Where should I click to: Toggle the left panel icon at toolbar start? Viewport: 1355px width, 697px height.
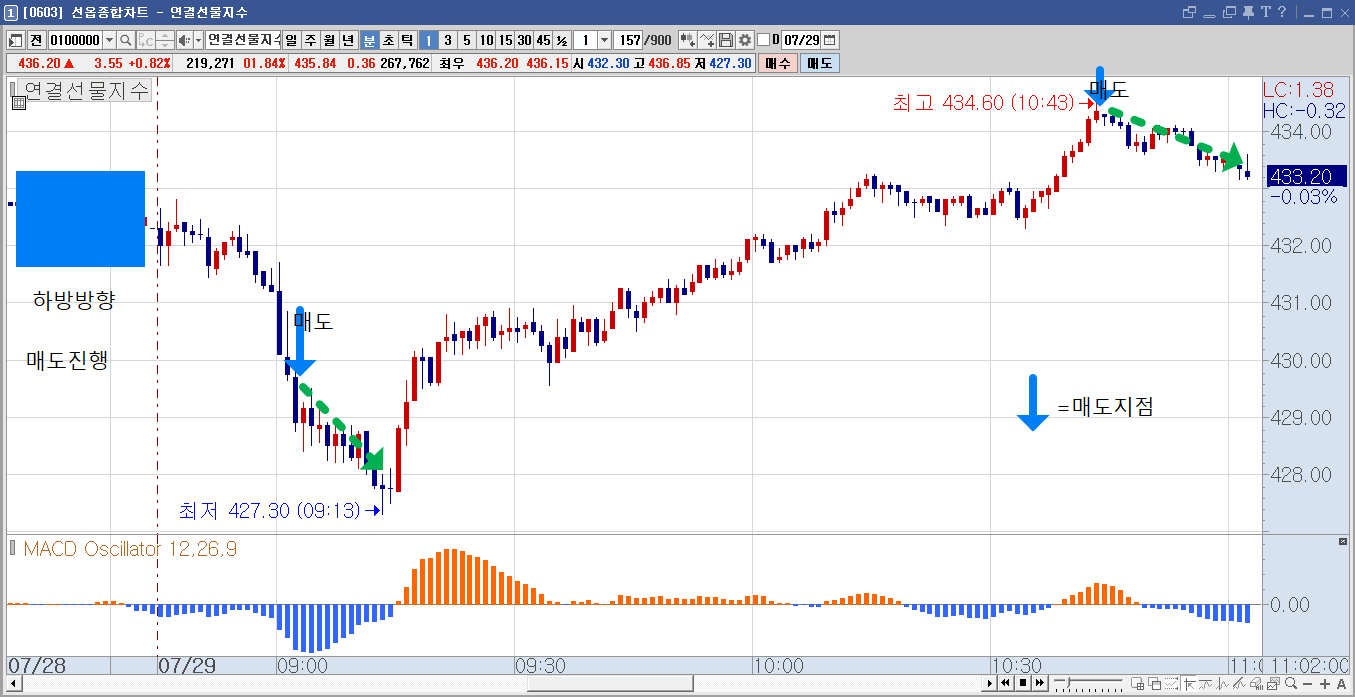tap(16, 40)
